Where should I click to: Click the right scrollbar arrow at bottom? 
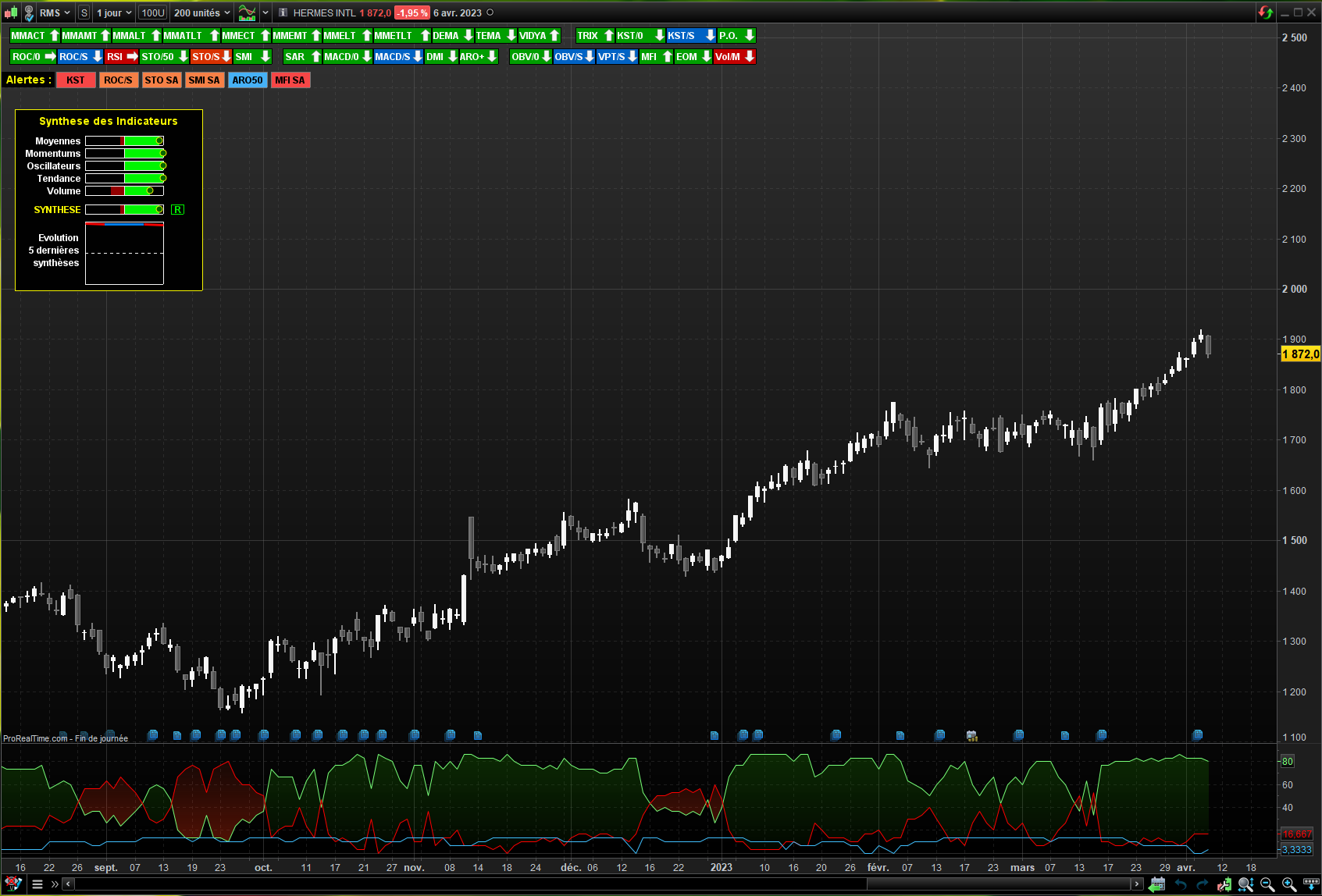(1137, 884)
